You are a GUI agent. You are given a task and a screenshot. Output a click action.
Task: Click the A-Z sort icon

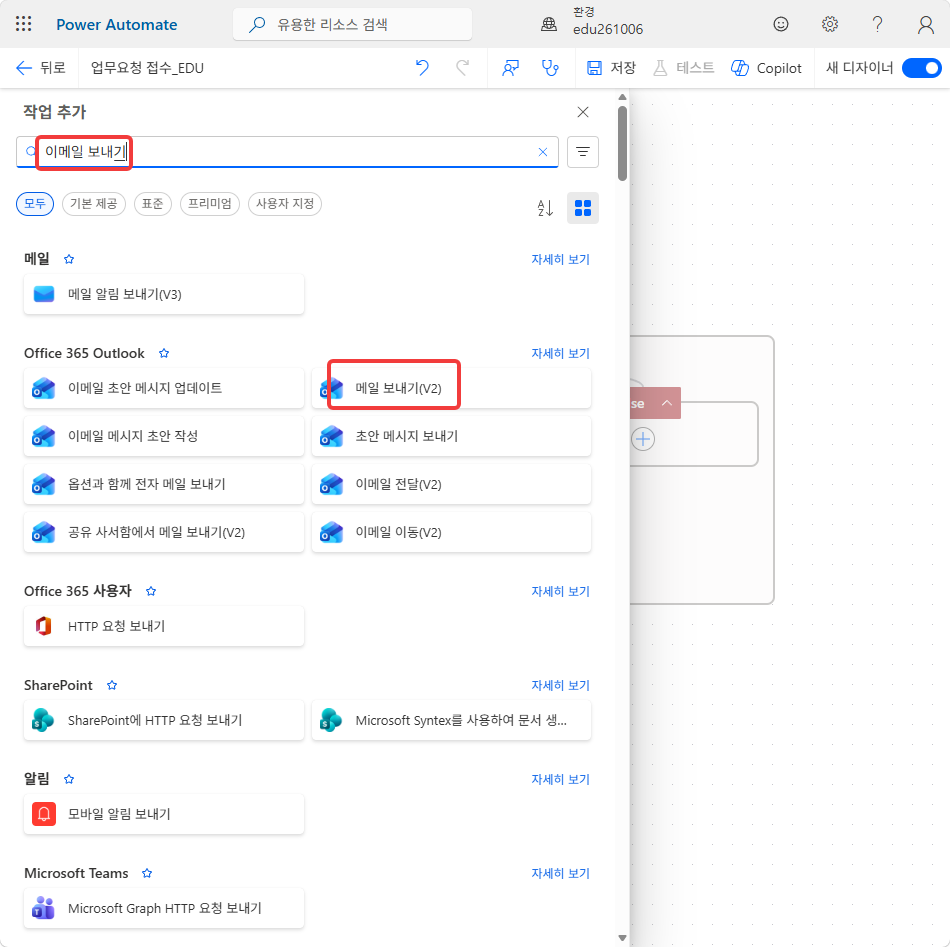click(545, 208)
